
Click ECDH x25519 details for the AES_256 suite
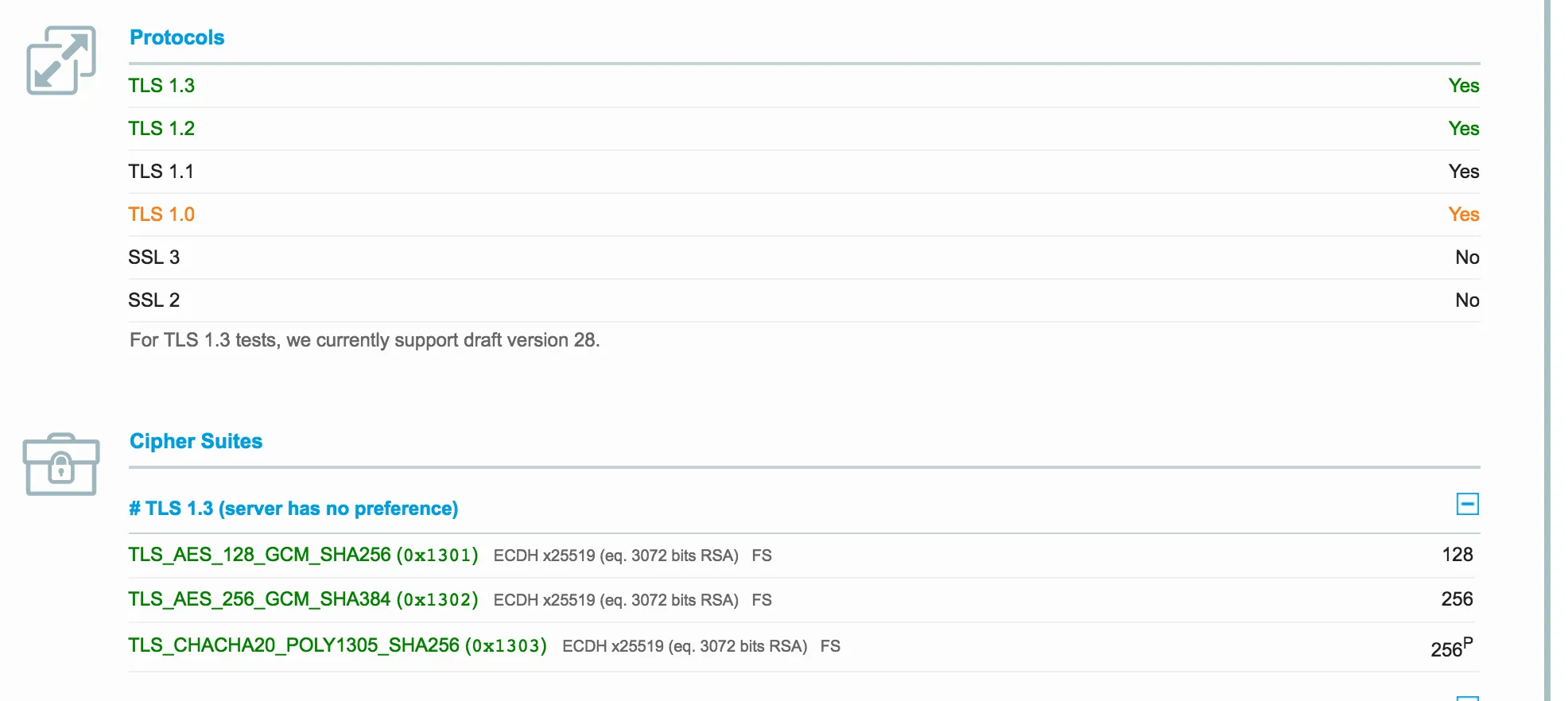pyautogui.click(x=616, y=600)
